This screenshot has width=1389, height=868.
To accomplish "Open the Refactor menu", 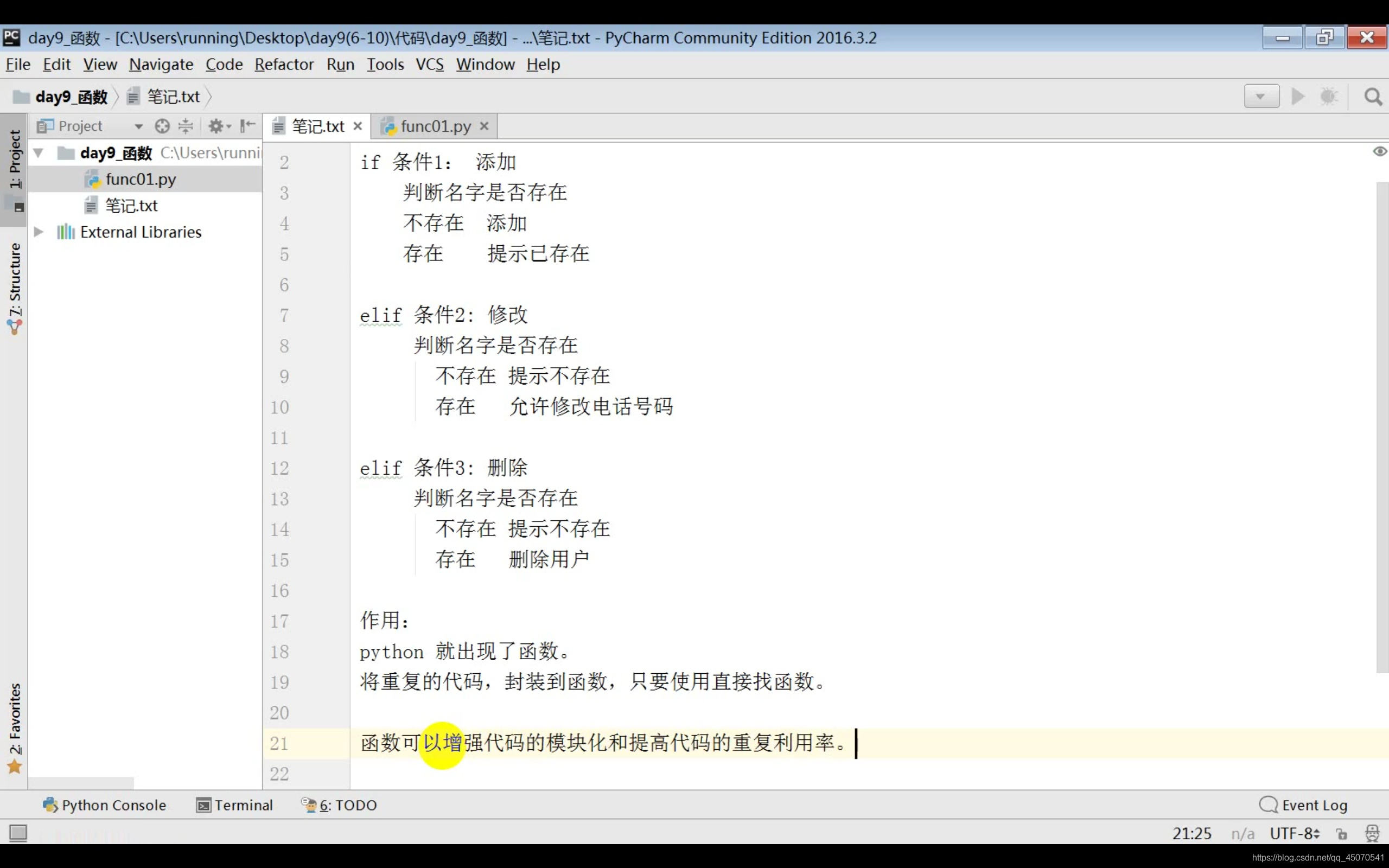I will click(x=284, y=65).
